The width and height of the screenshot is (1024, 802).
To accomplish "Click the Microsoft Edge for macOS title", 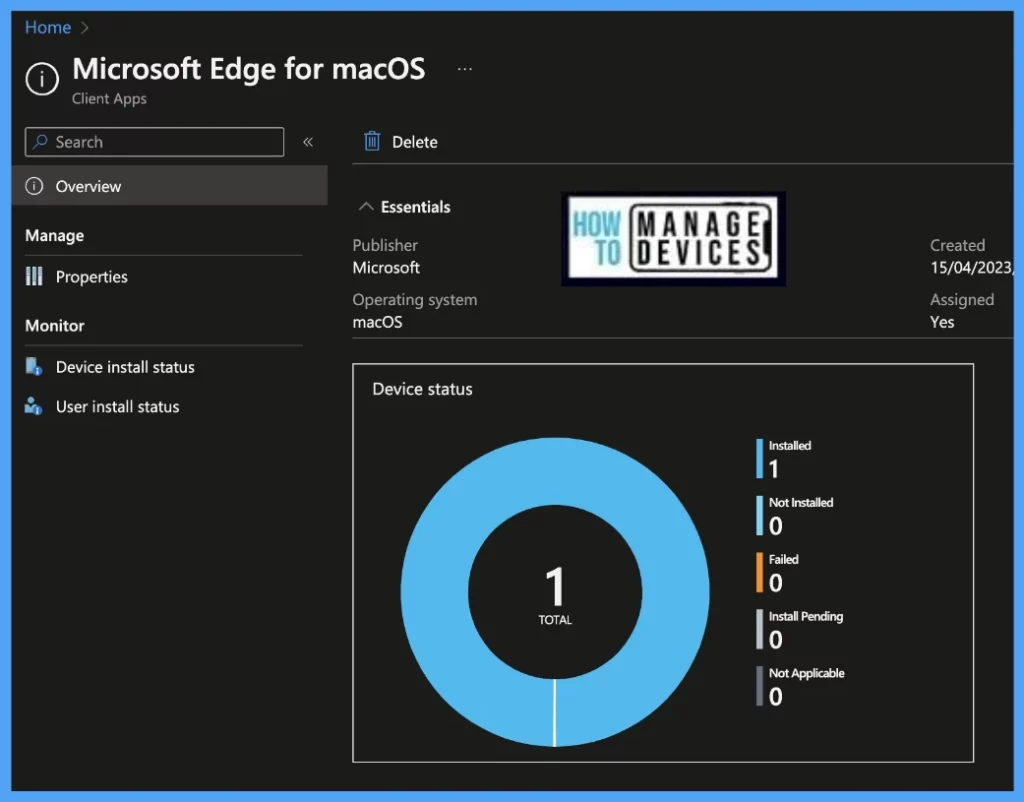I will pyautogui.click(x=249, y=69).
